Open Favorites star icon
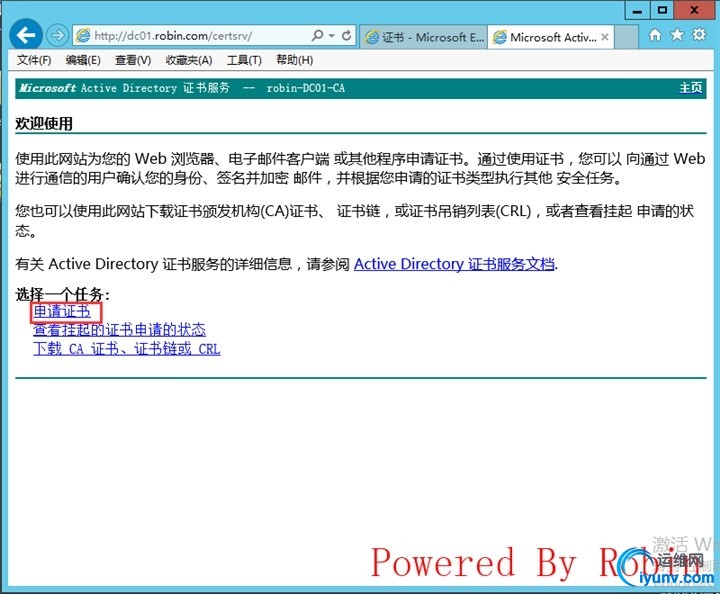This screenshot has height=594, width=720. click(677, 35)
